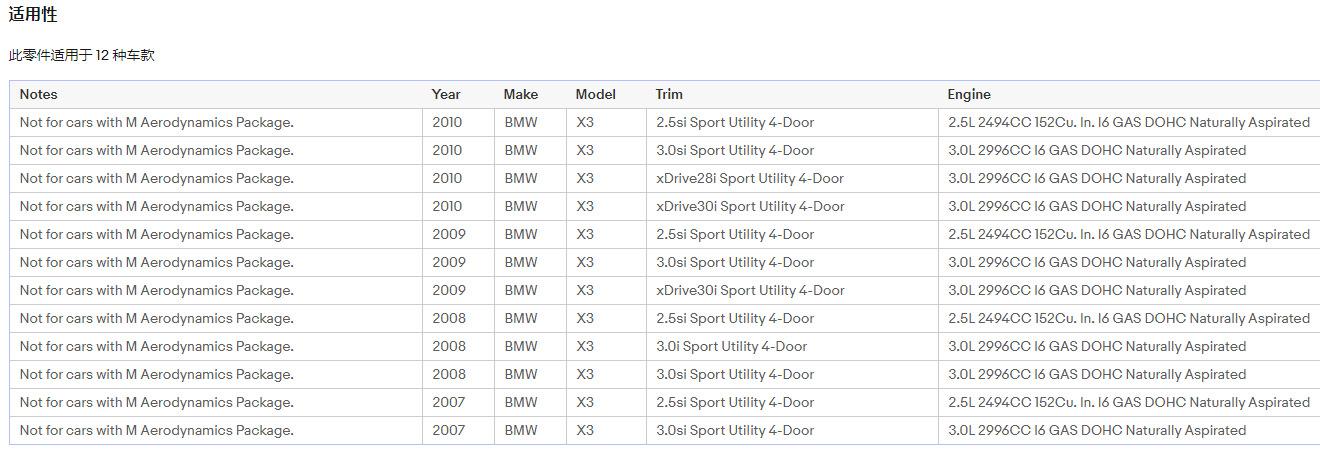Select the xDrive28i Sport Utility 4-Door trim cell

click(749, 178)
